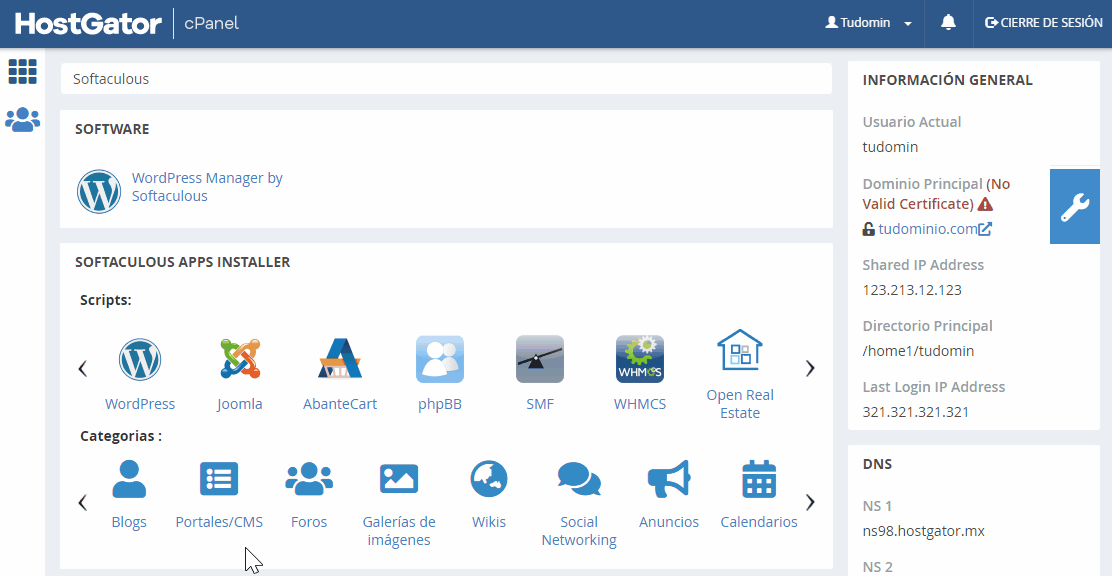Click the last login IP 321.321.321.321
Image resolution: width=1112 pixels, height=576 pixels.
[916, 412]
